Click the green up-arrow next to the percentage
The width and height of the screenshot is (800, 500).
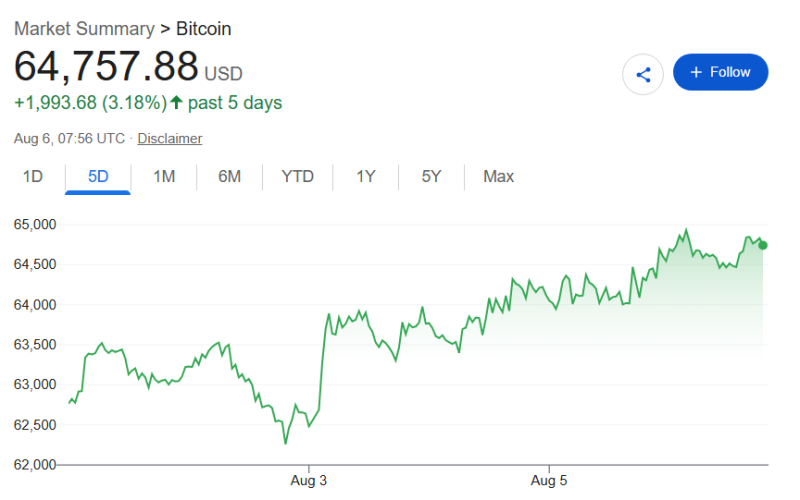click(177, 102)
